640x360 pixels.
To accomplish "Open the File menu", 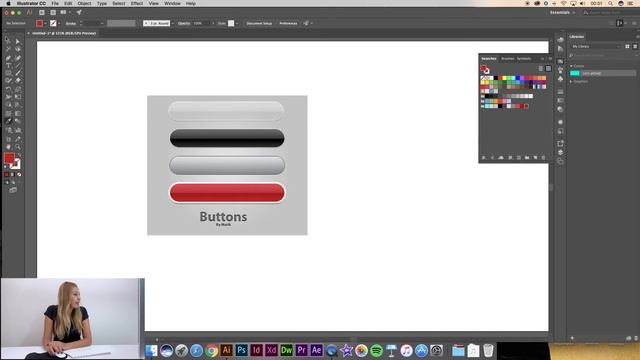I will coord(55,3).
